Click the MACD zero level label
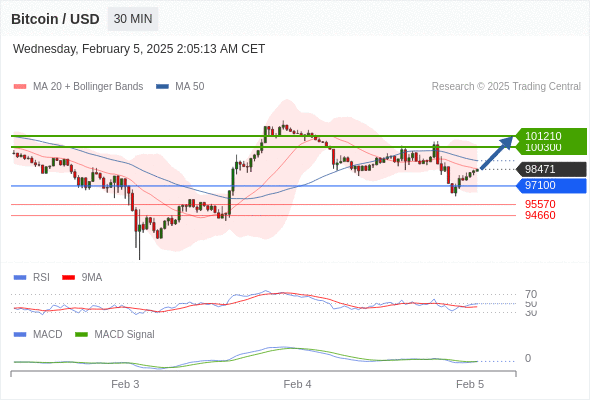 pos(528,358)
